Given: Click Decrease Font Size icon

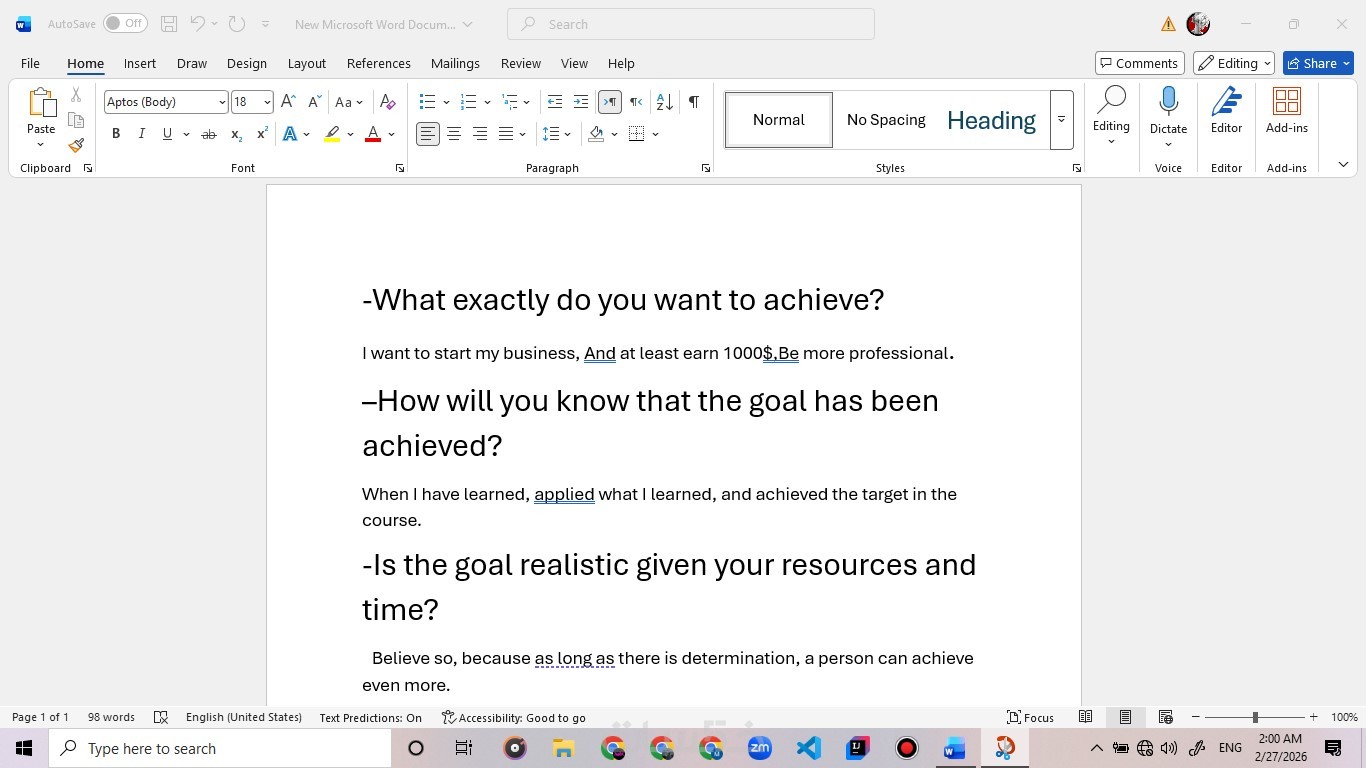Looking at the screenshot, I should point(314,102).
